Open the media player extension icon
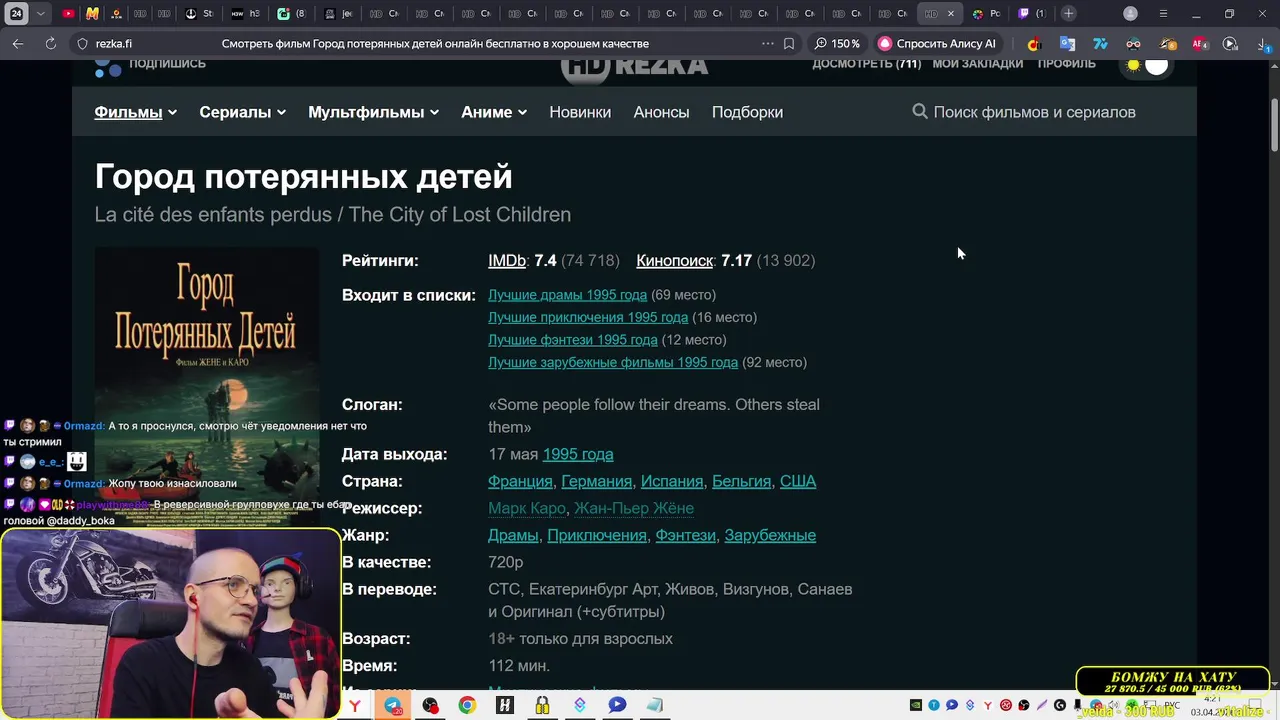The image size is (1280, 720). click(1230, 44)
